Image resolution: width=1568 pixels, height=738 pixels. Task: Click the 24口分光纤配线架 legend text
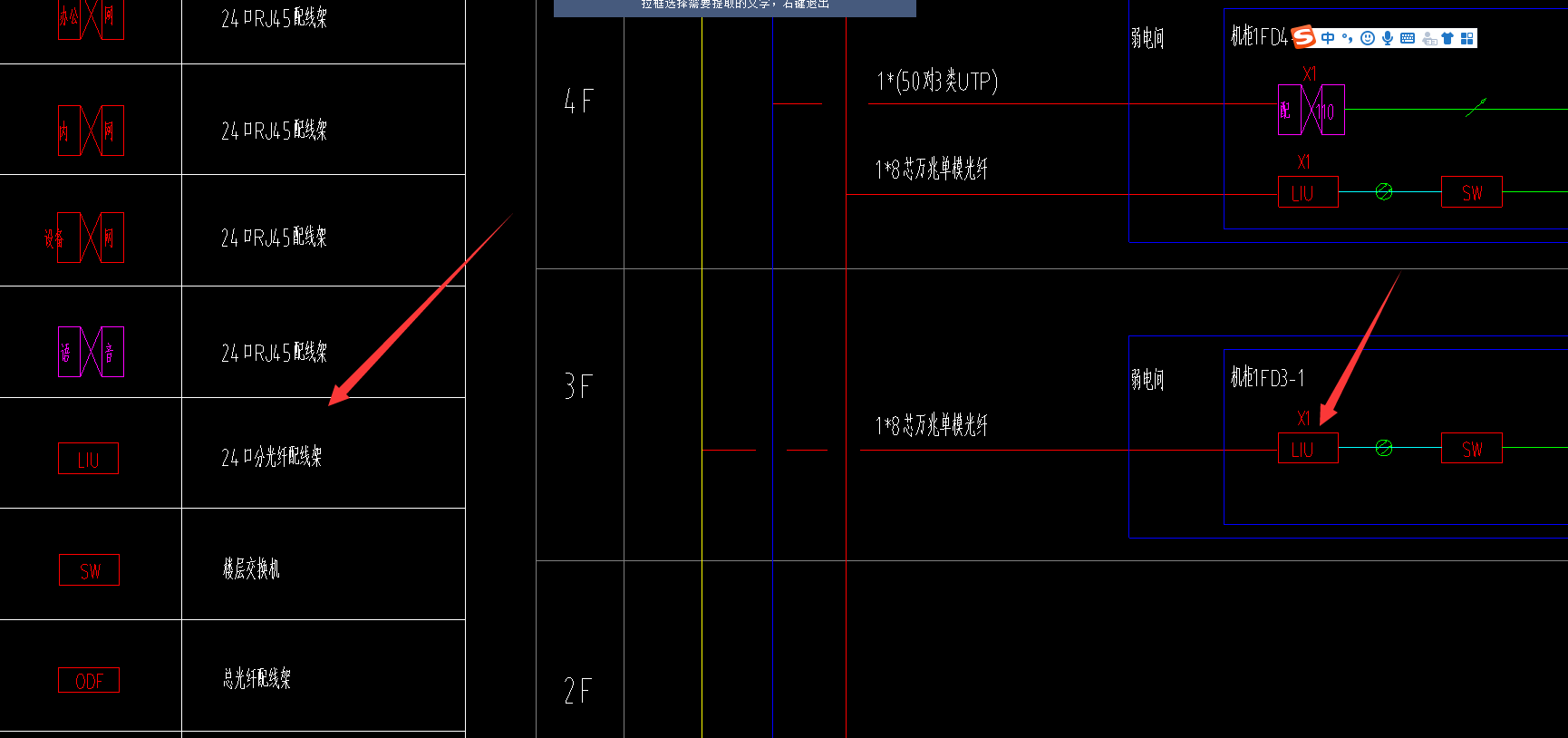272,457
